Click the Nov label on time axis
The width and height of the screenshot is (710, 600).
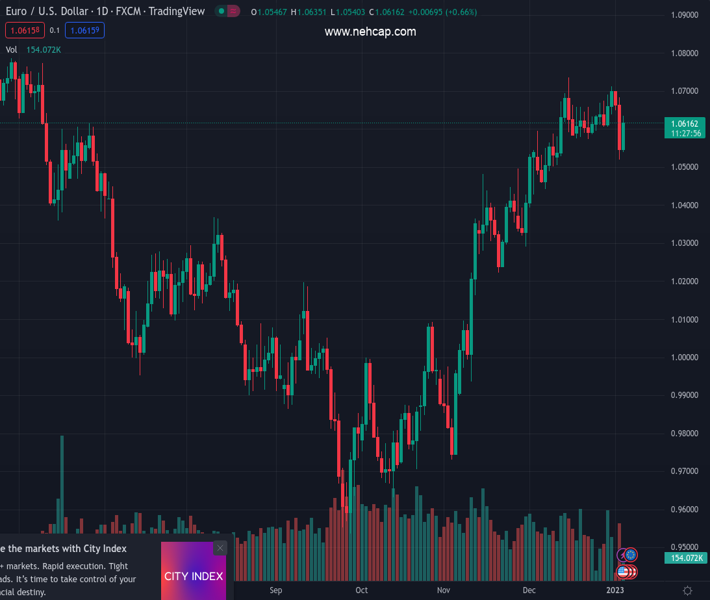(x=443, y=590)
